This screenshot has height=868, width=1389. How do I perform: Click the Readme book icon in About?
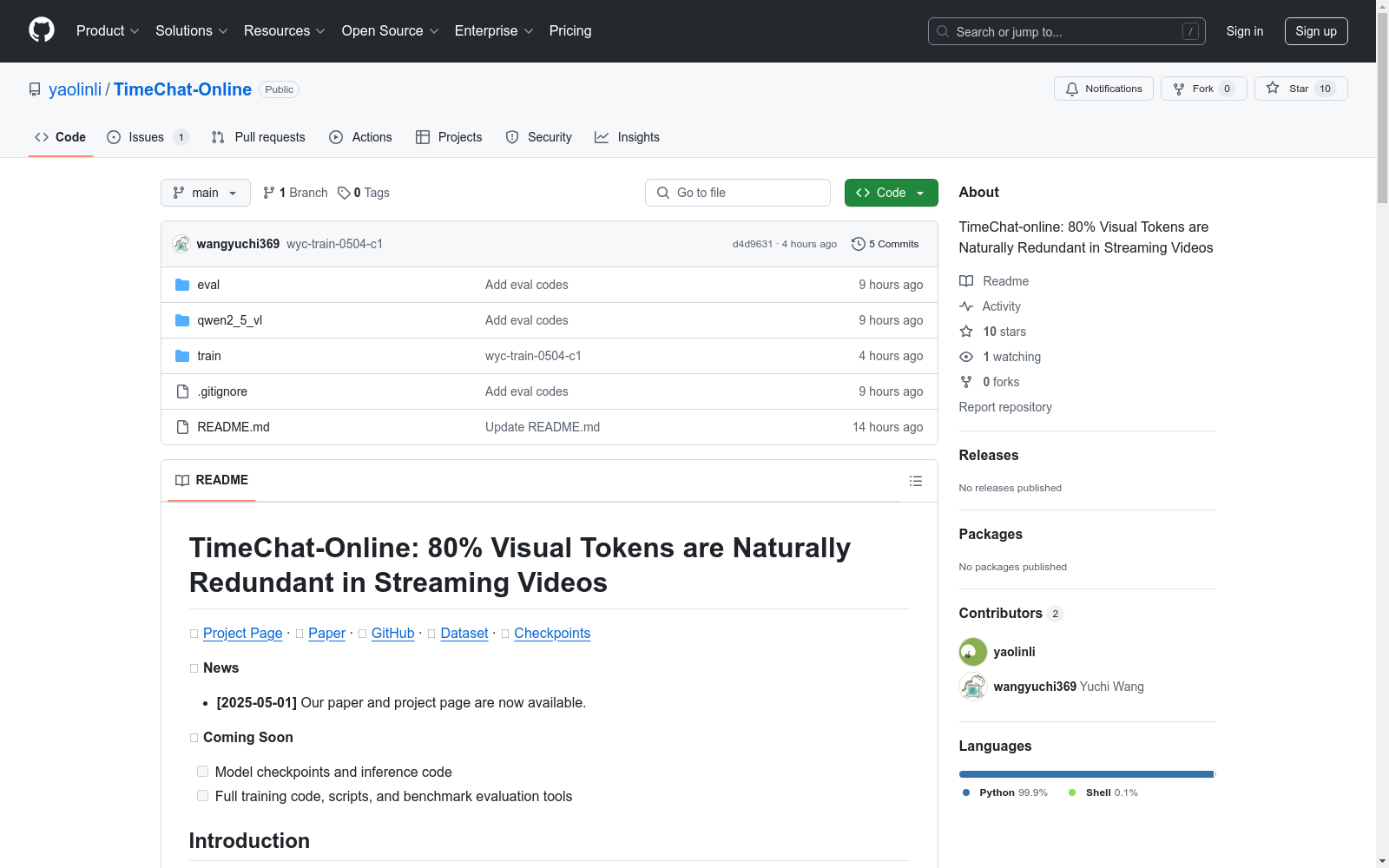click(x=966, y=281)
